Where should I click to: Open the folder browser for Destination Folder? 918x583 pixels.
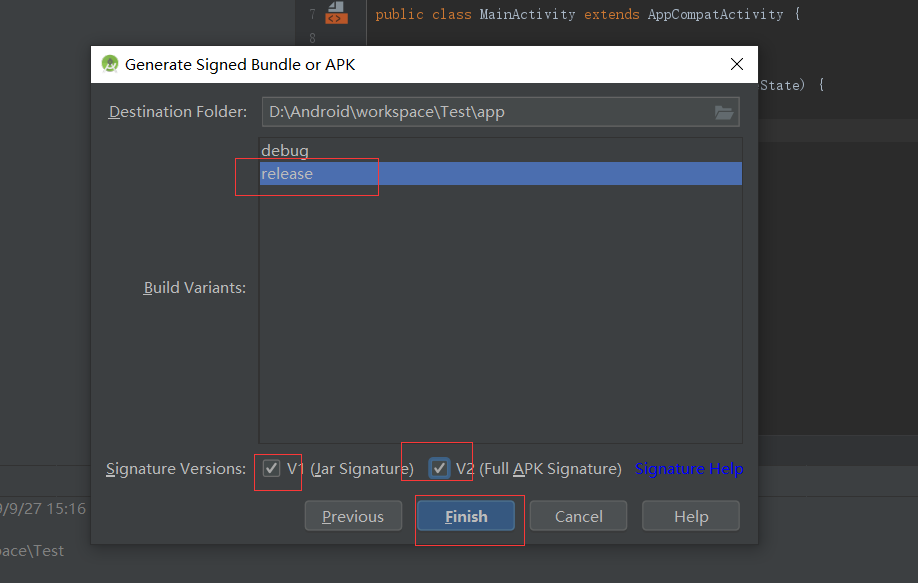pos(723,112)
